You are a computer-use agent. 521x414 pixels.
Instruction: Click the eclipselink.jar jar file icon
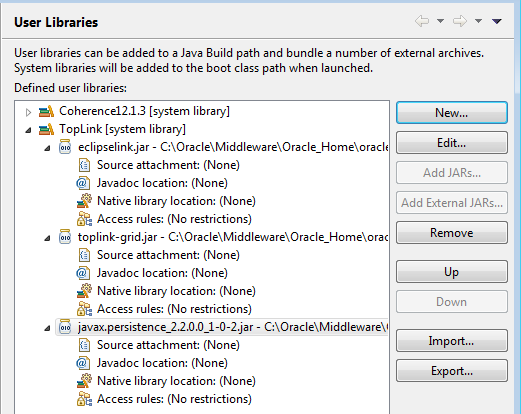tap(65, 147)
